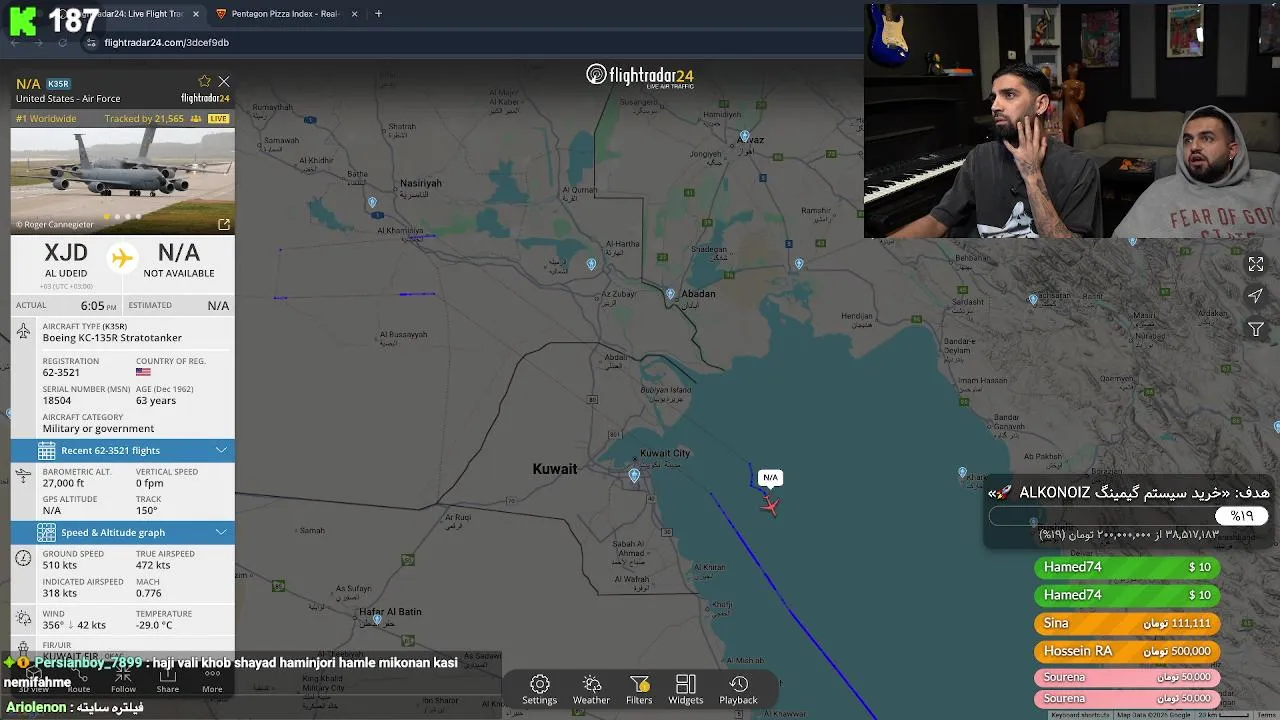Open the More options in panel footer
This screenshot has width=1280, height=720.
[212, 681]
